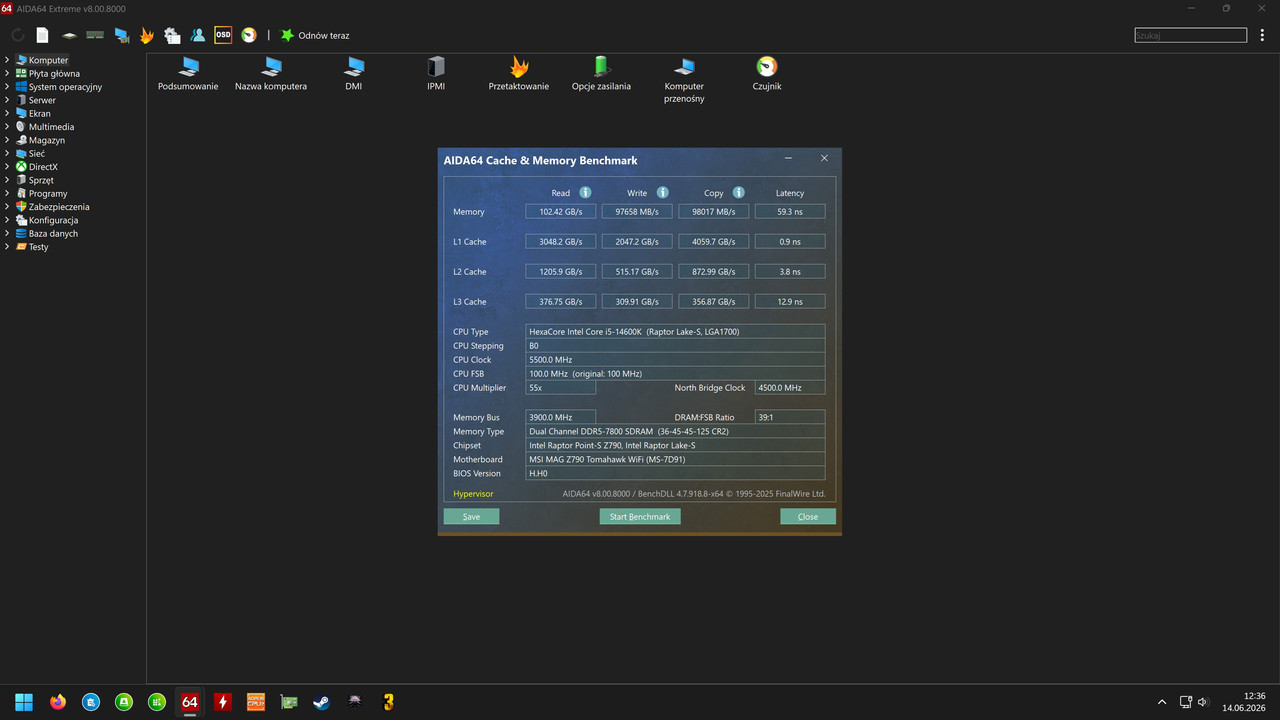
Task: Click the Read info icon
Action: 585,193
